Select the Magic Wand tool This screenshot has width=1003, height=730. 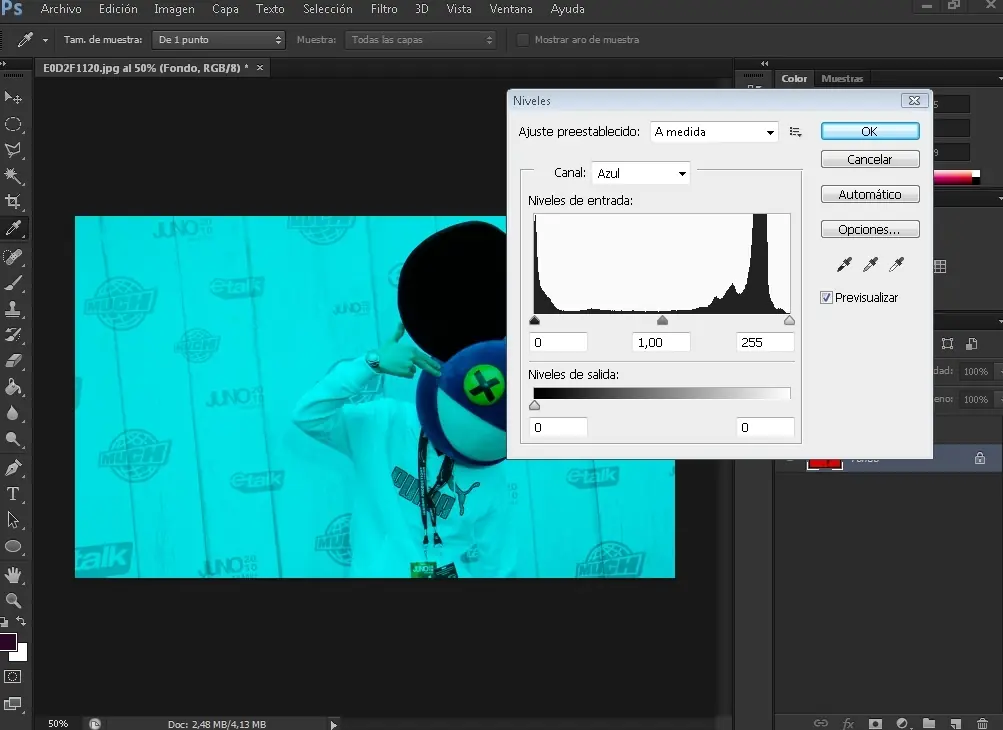[14, 176]
